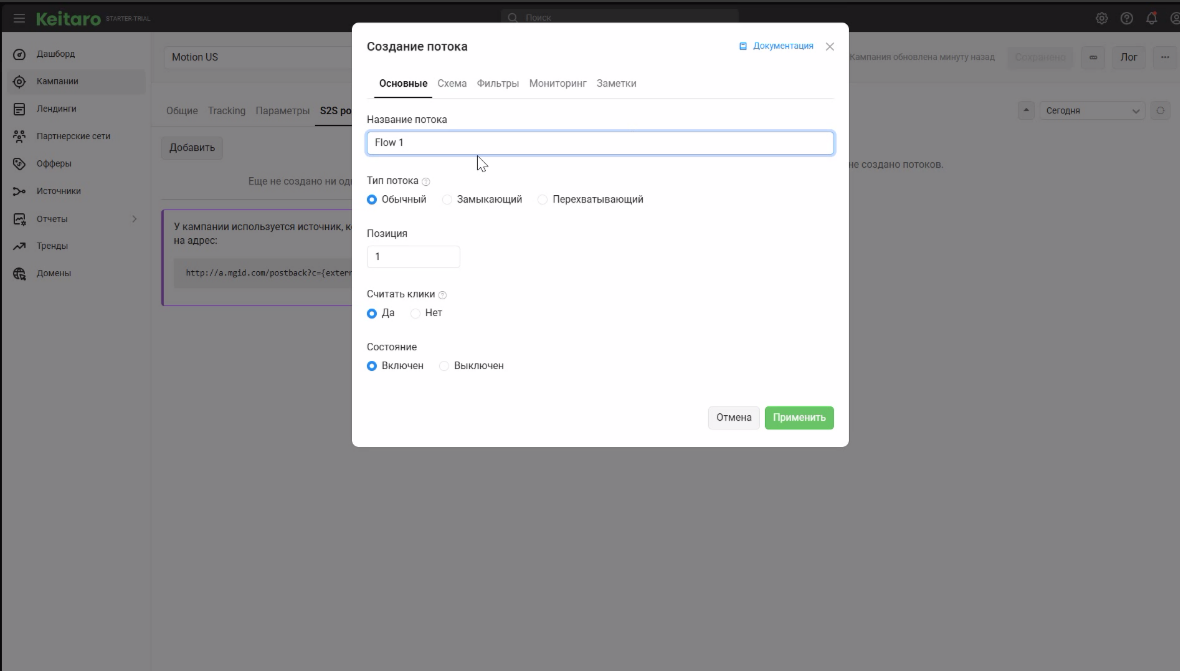The height and width of the screenshot is (671, 1180).
Task: Switch to the 'Фильтры' tab
Action: coord(498,84)
